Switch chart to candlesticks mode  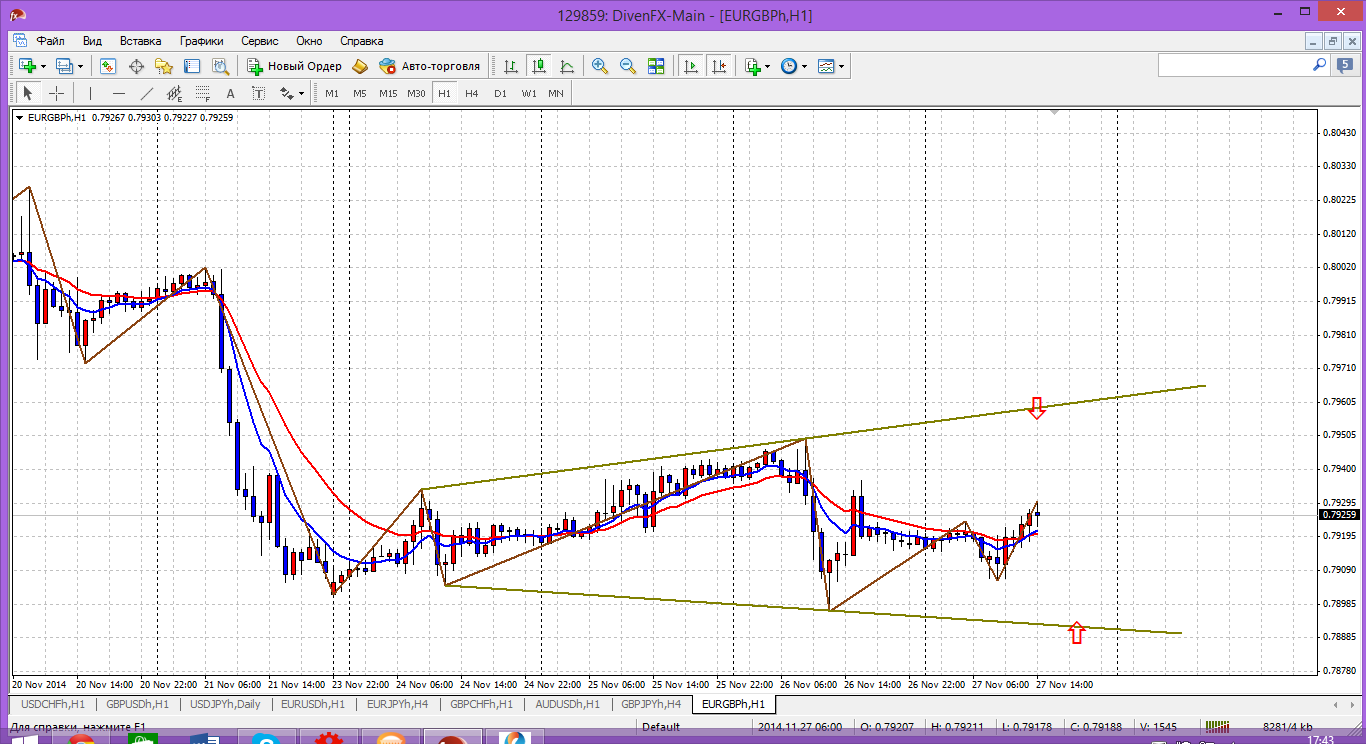[539, 66]
